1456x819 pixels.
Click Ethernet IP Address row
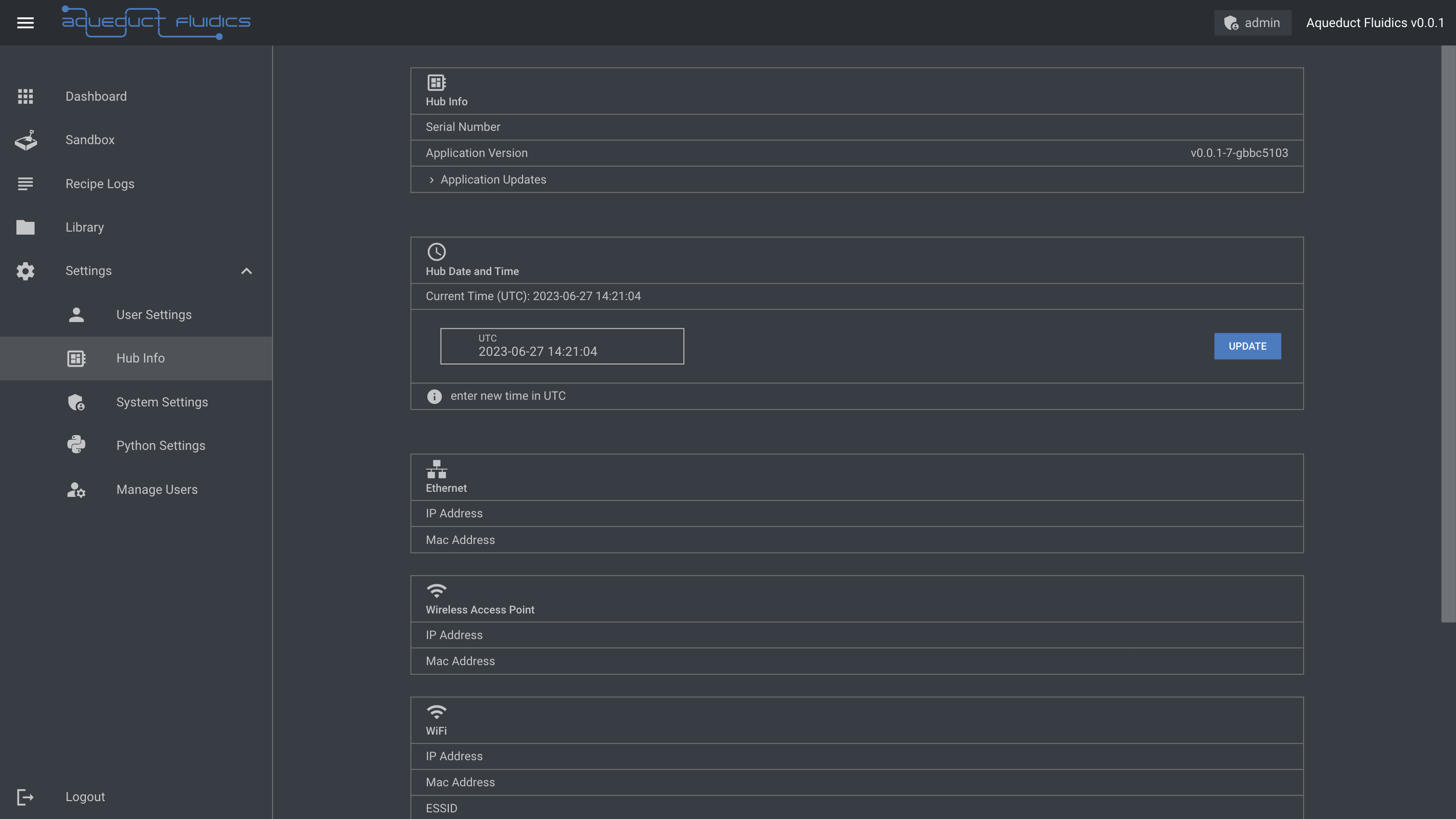click(x=857, y=514)
